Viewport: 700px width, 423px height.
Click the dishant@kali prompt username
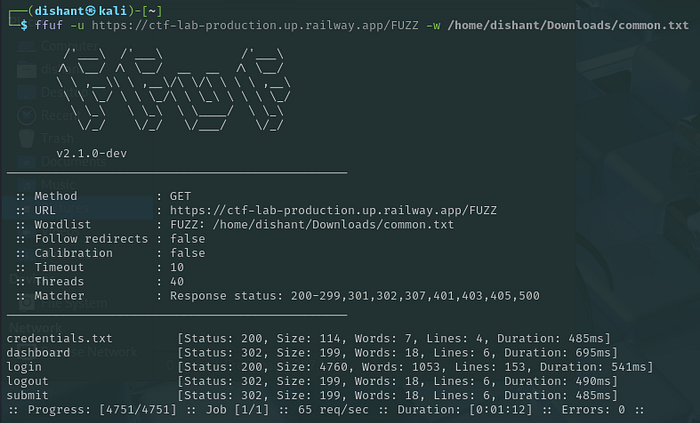click(x=58, y=11)
